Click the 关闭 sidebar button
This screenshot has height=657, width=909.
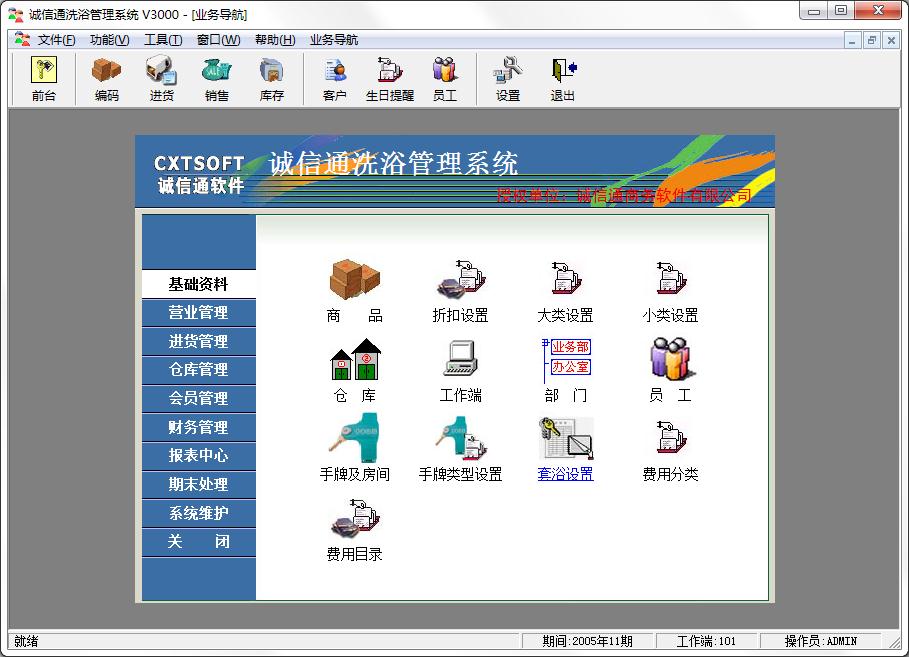(x=198, y=542)
